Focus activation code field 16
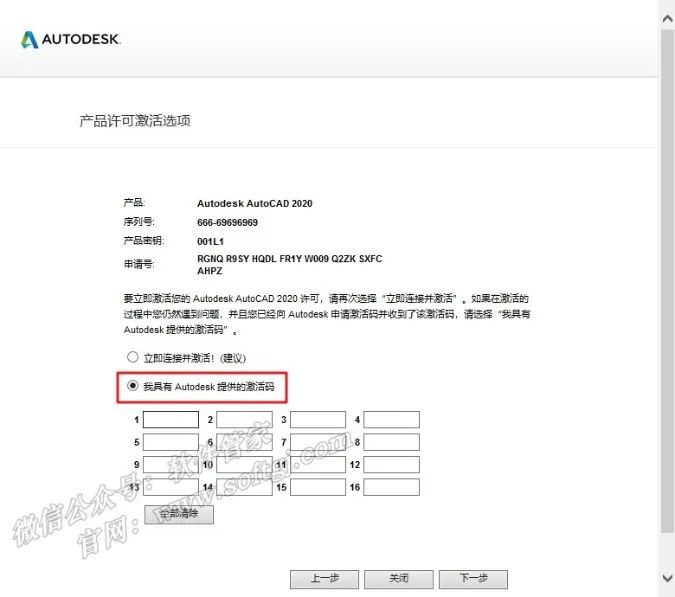 click(x=391, y=487)
